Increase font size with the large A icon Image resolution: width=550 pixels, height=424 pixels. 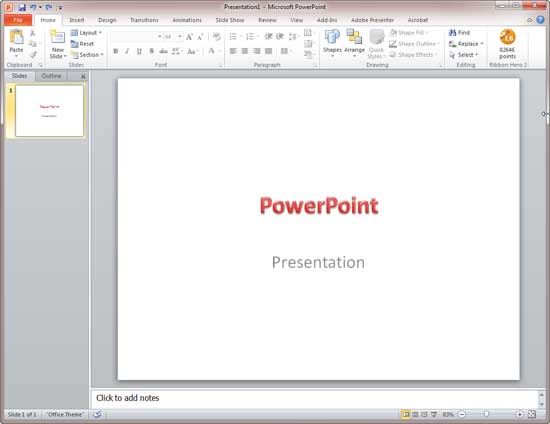coord(189,36)
